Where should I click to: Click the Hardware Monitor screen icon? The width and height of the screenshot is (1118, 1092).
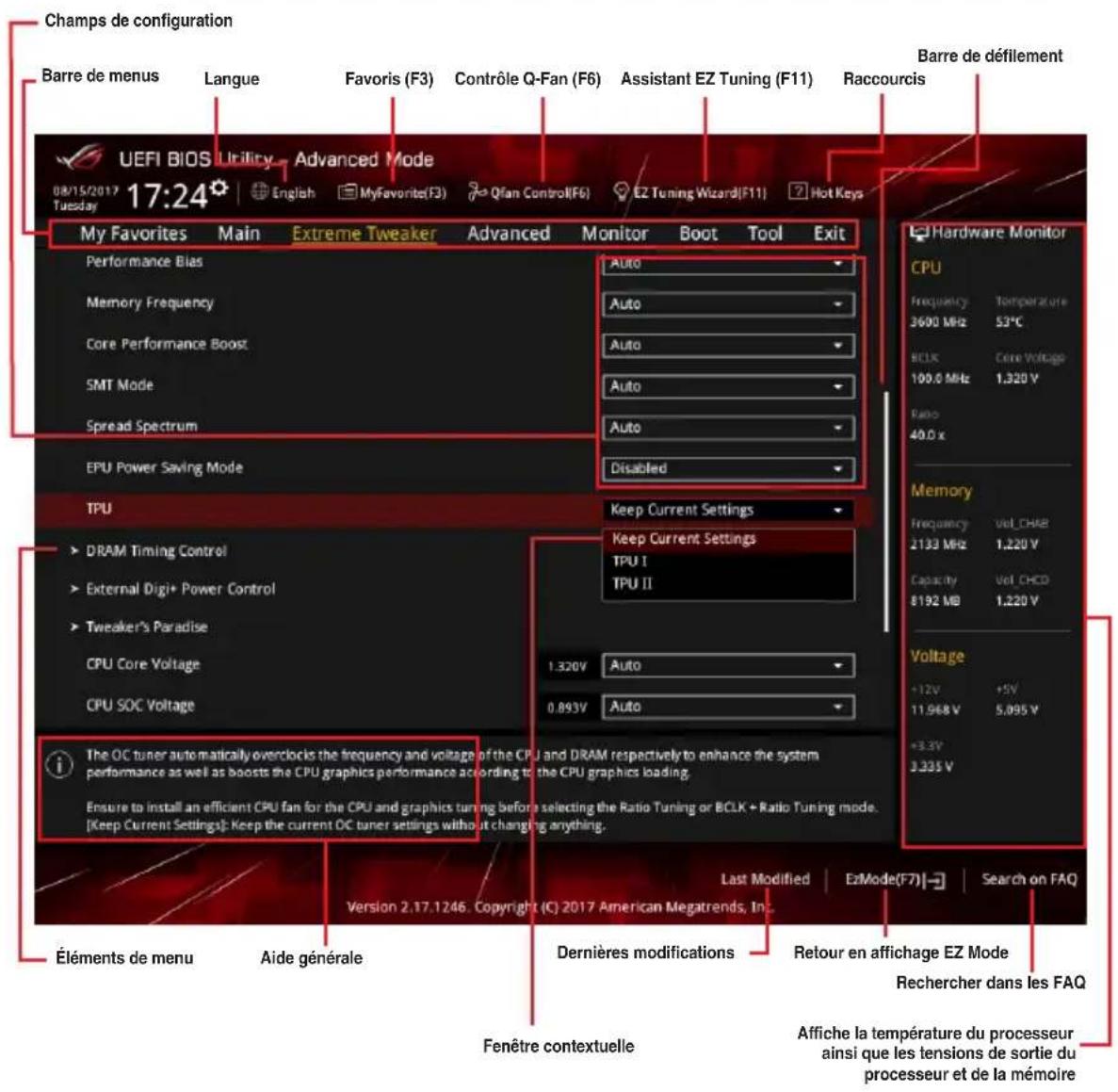tap(919, 232)
